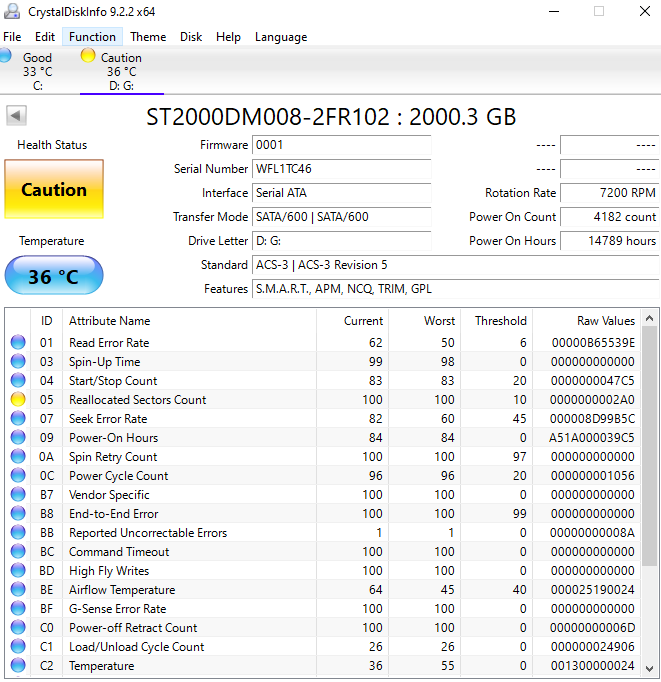Viewport: 661px width, 682px height.
Task: Click blue status dot for Start/Stop Count
Action: pos(18,381)
